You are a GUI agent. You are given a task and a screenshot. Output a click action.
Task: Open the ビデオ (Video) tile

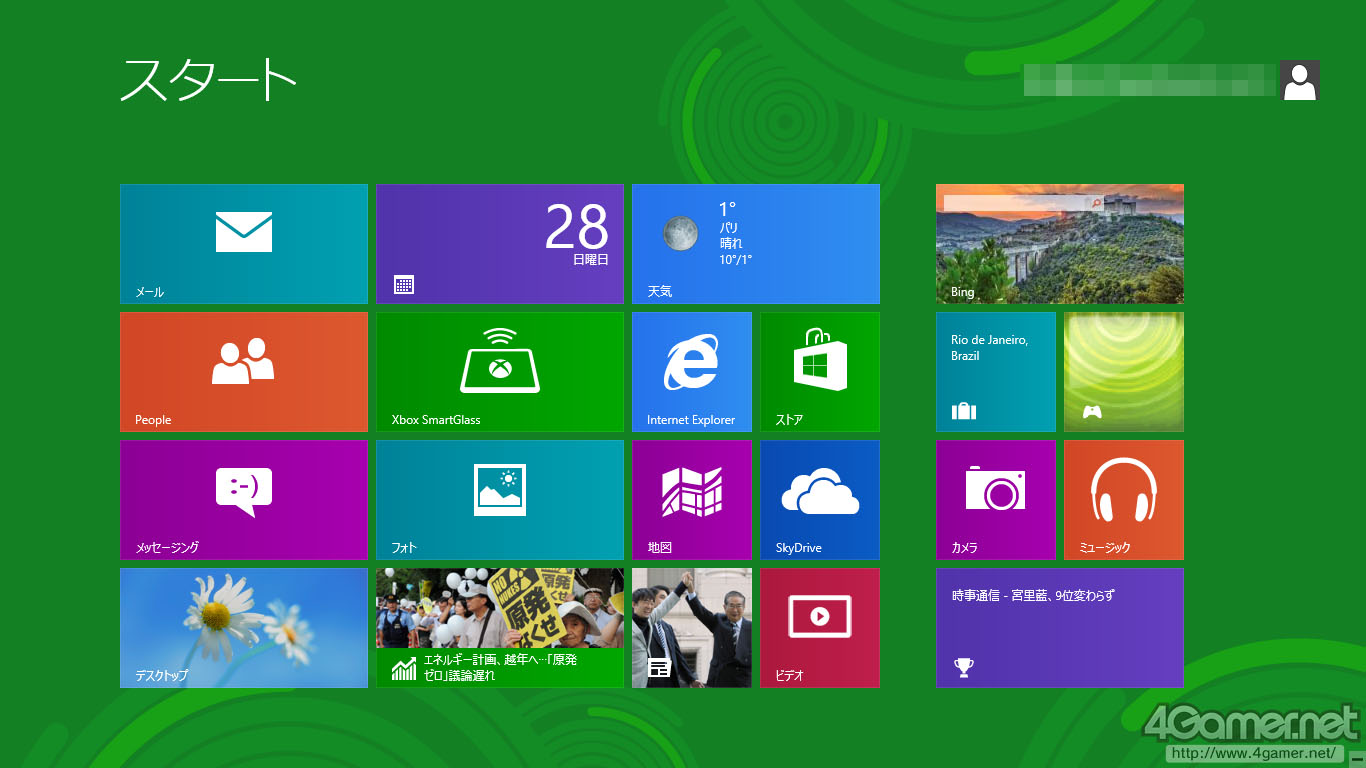pos(820,628)
